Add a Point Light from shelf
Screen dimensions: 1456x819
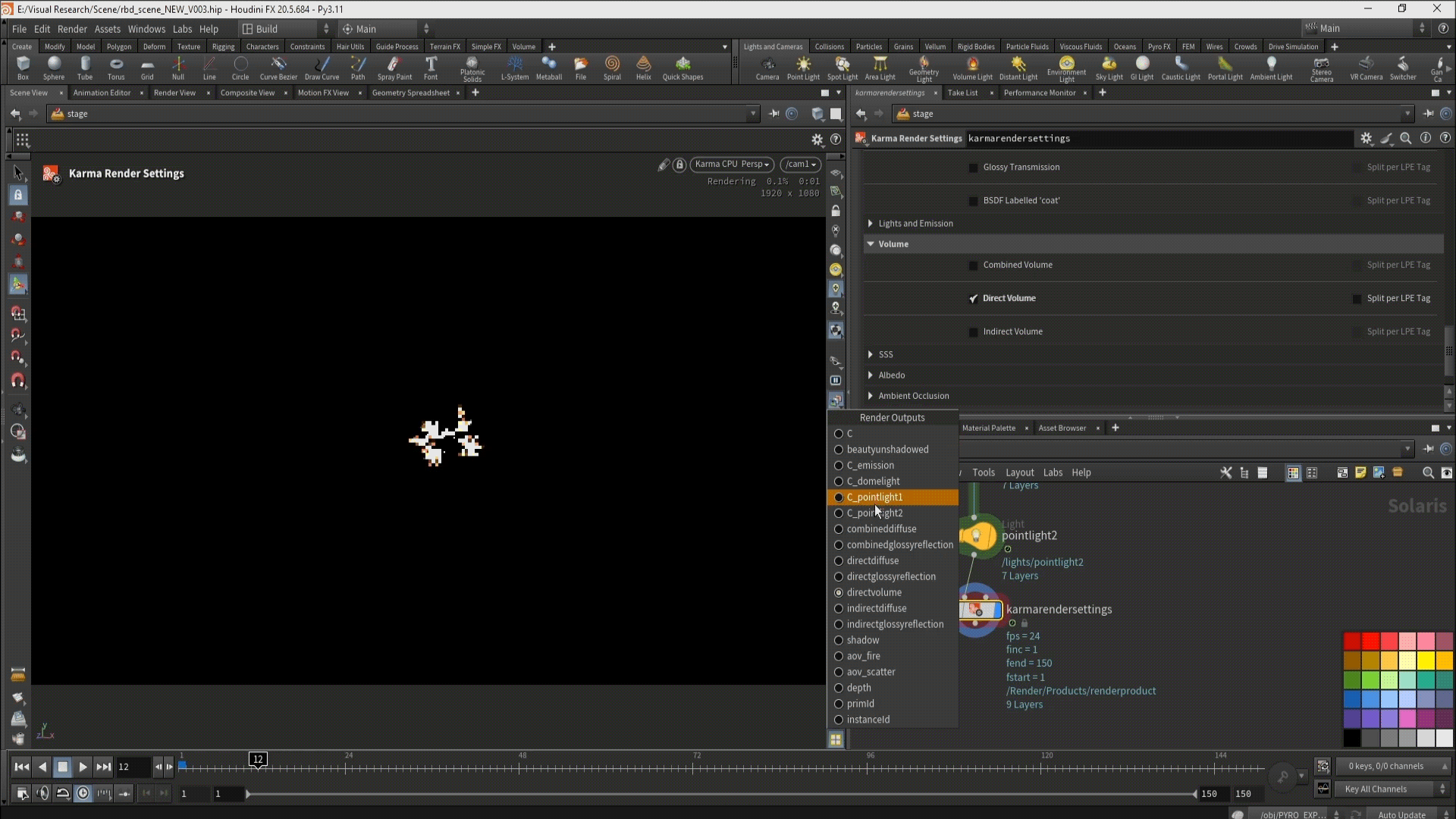(x=803, y=67)
